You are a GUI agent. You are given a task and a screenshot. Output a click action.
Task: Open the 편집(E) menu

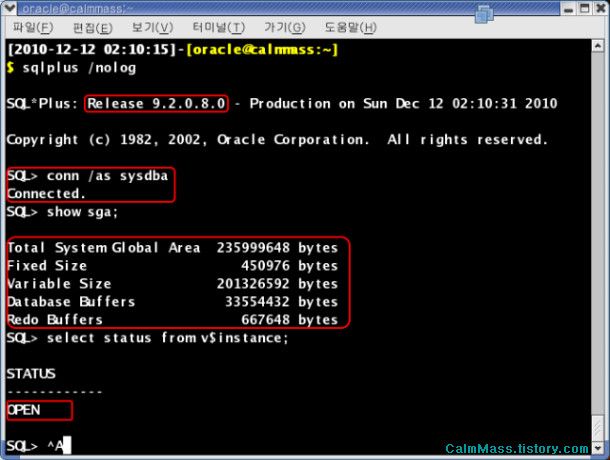(93, 28)
